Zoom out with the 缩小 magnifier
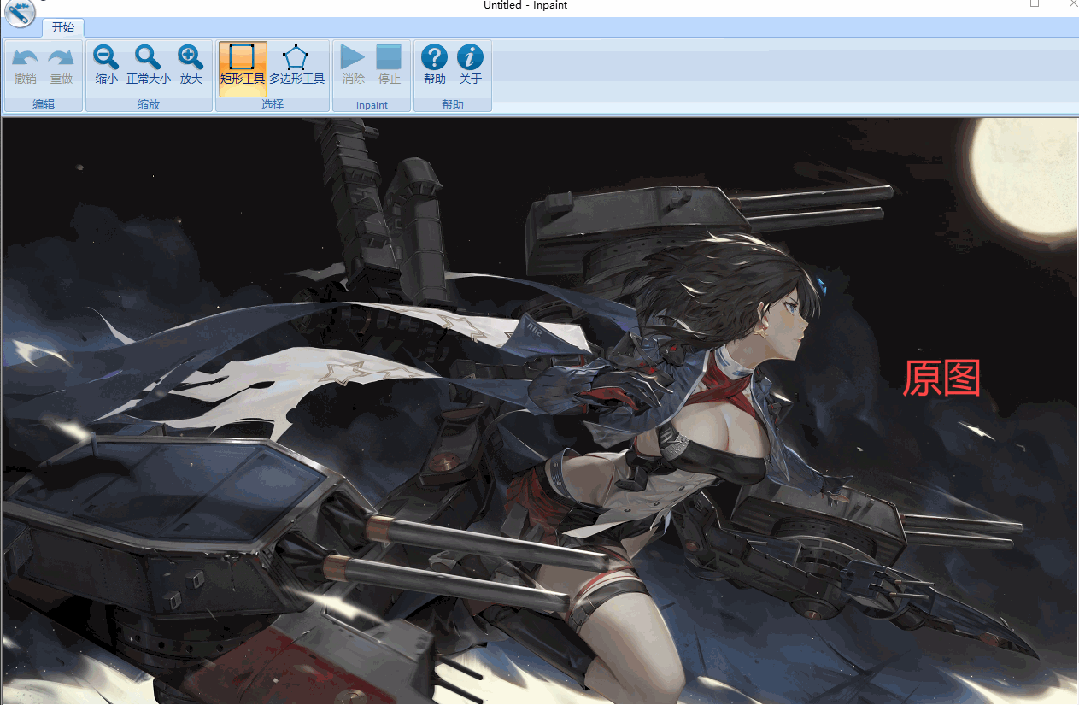Image resolution: width=1079 pixels, height=705 pixels. coord(106,65)
